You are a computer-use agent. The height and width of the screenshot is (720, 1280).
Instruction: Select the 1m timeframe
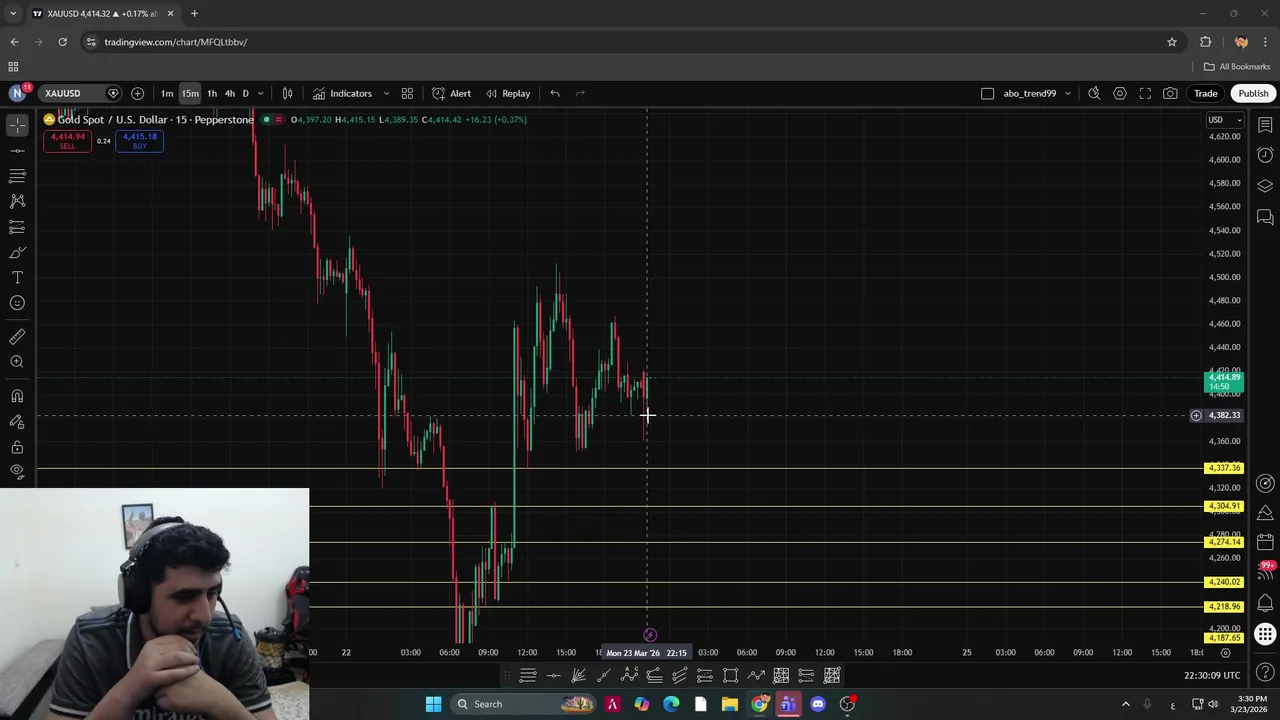coord(167,93)
